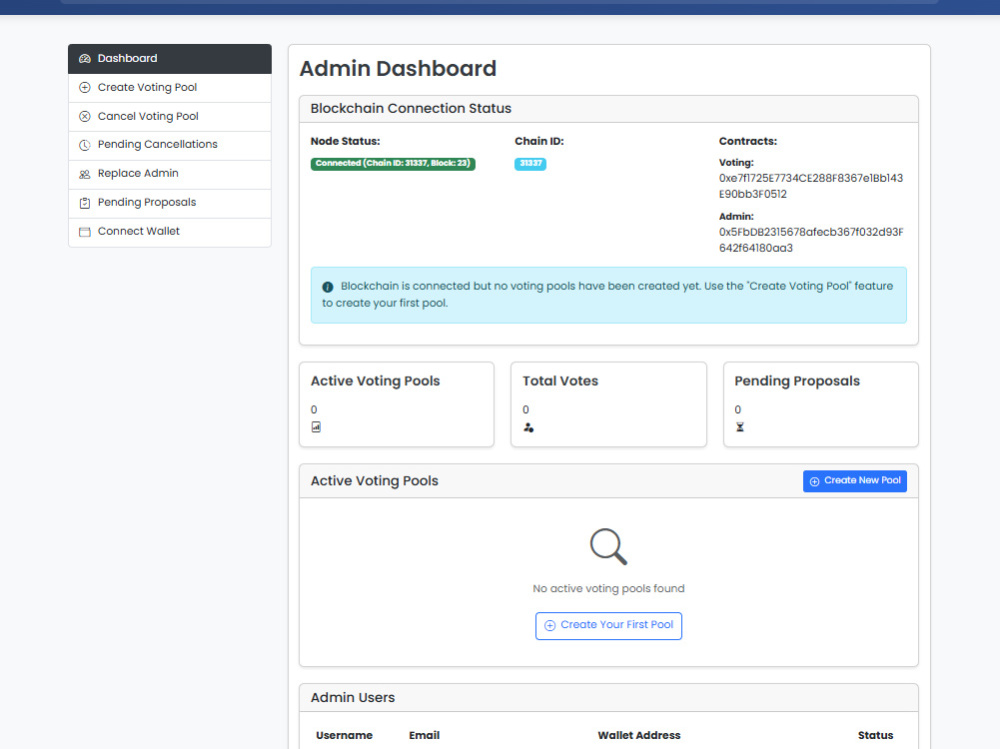This screenshot has height=749, width=1000.
Task: Open the Dashboard menu item
Action: point(170,59)
